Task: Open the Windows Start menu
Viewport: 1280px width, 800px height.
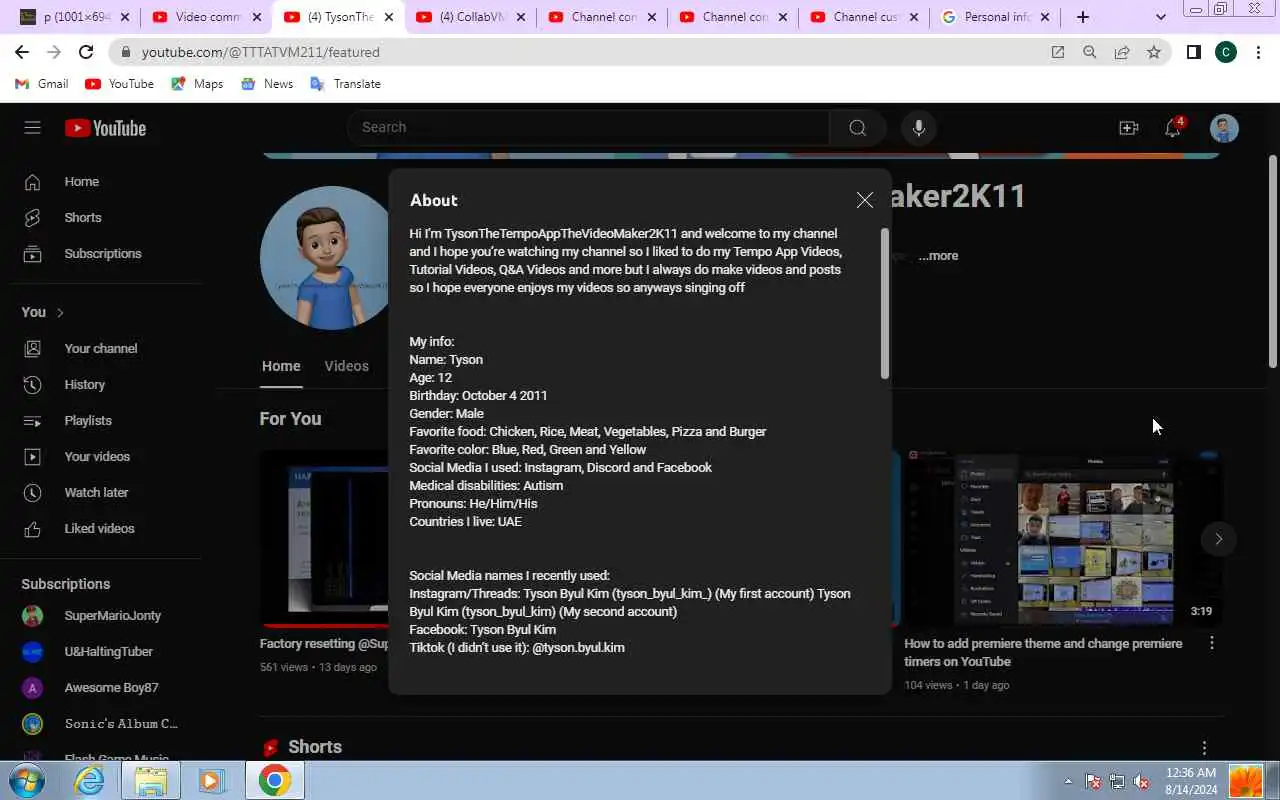Action: 26,780
